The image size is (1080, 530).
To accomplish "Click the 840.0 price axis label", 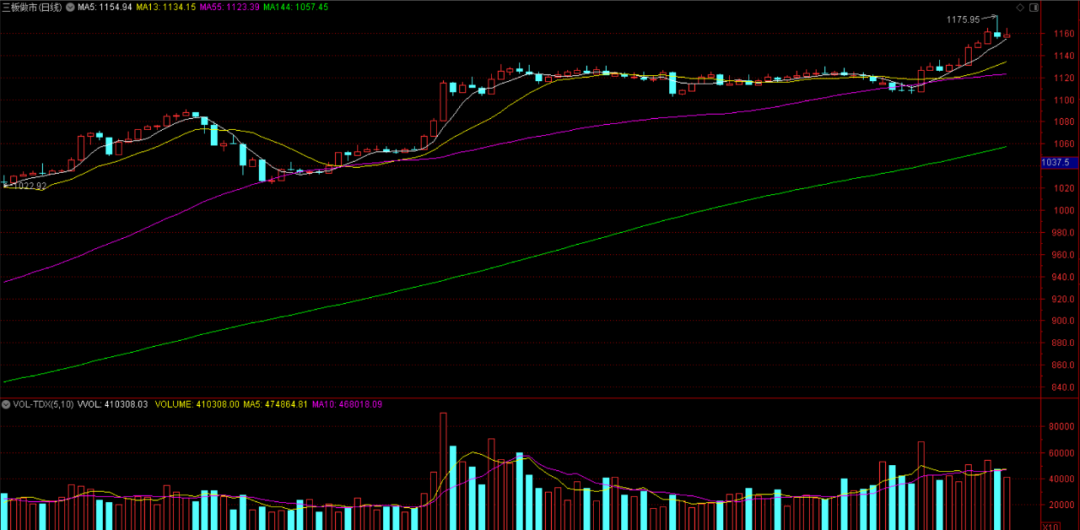I will [1062, 388].
